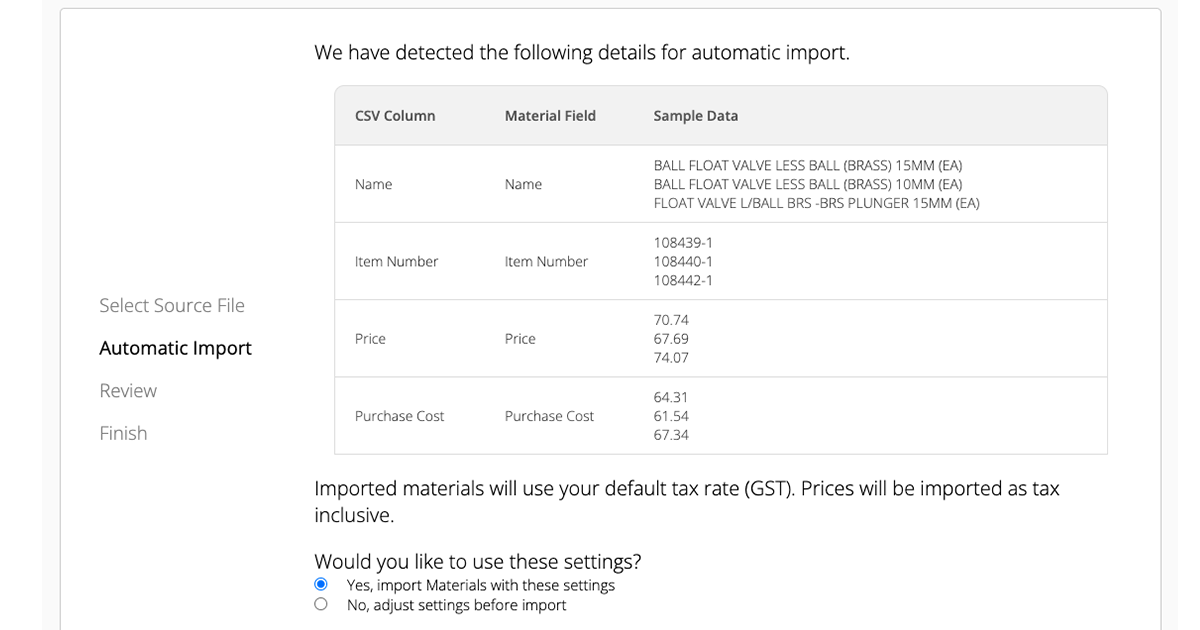Image resolution: width=1200 pixels, height=630 pixels.
Task: Click the FLOAT VALVE L/BALL BRS PLUNGER sample name
Action: coord(816,203)
